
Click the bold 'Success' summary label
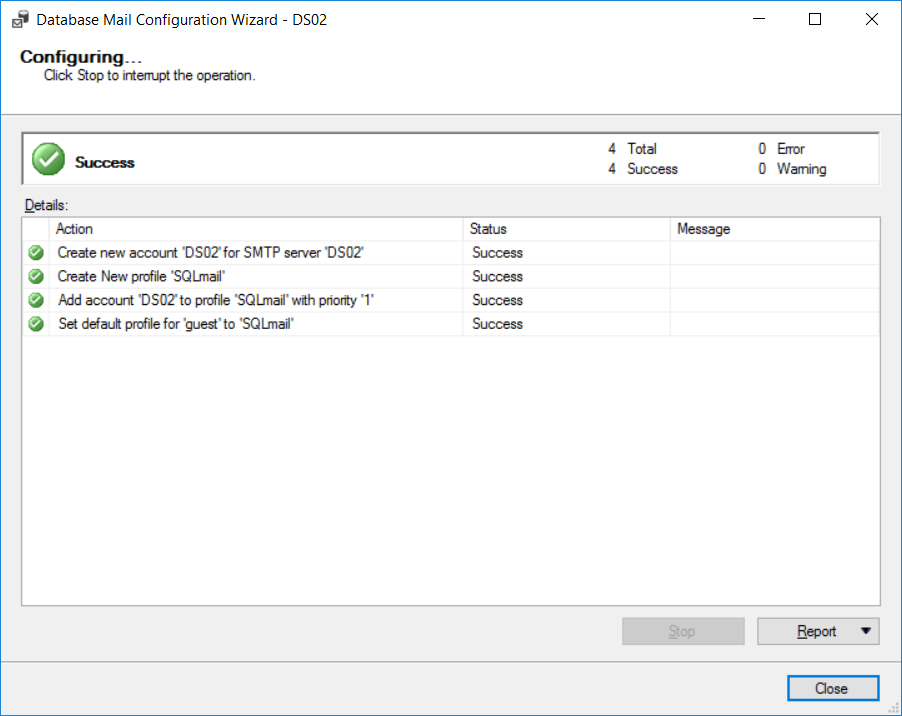coord(105,163)
